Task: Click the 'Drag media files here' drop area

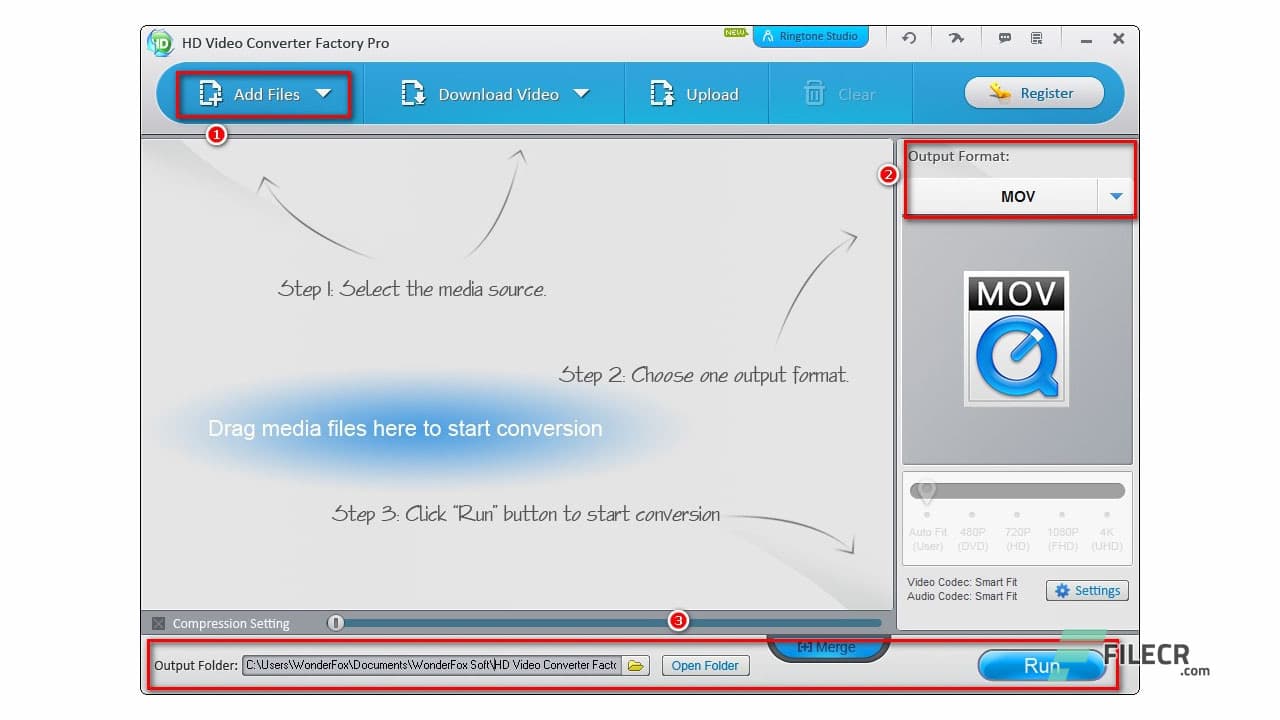Action: pyautogui.click(x=406, y=428)
